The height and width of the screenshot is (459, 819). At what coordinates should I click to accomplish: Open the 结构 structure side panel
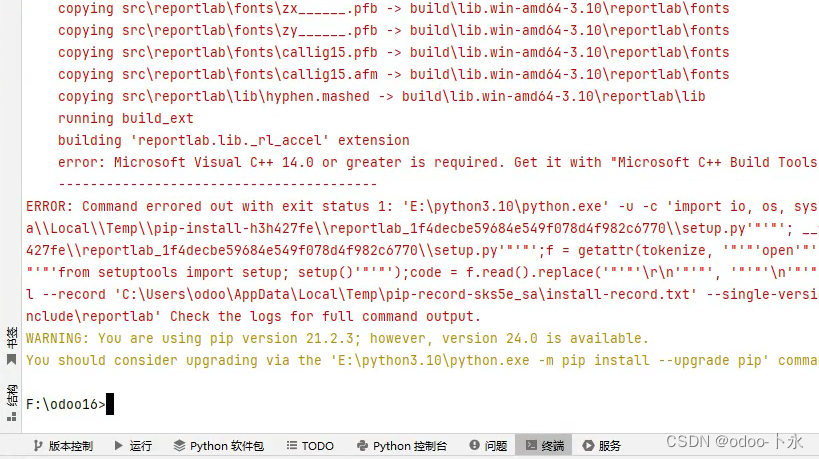[x=11, y=403]
